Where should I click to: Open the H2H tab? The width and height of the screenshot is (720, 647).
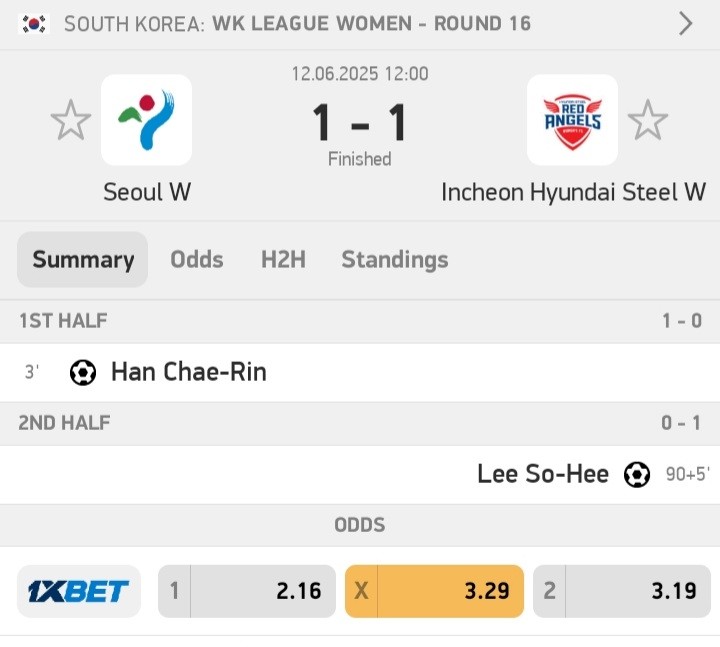[283, 259]
